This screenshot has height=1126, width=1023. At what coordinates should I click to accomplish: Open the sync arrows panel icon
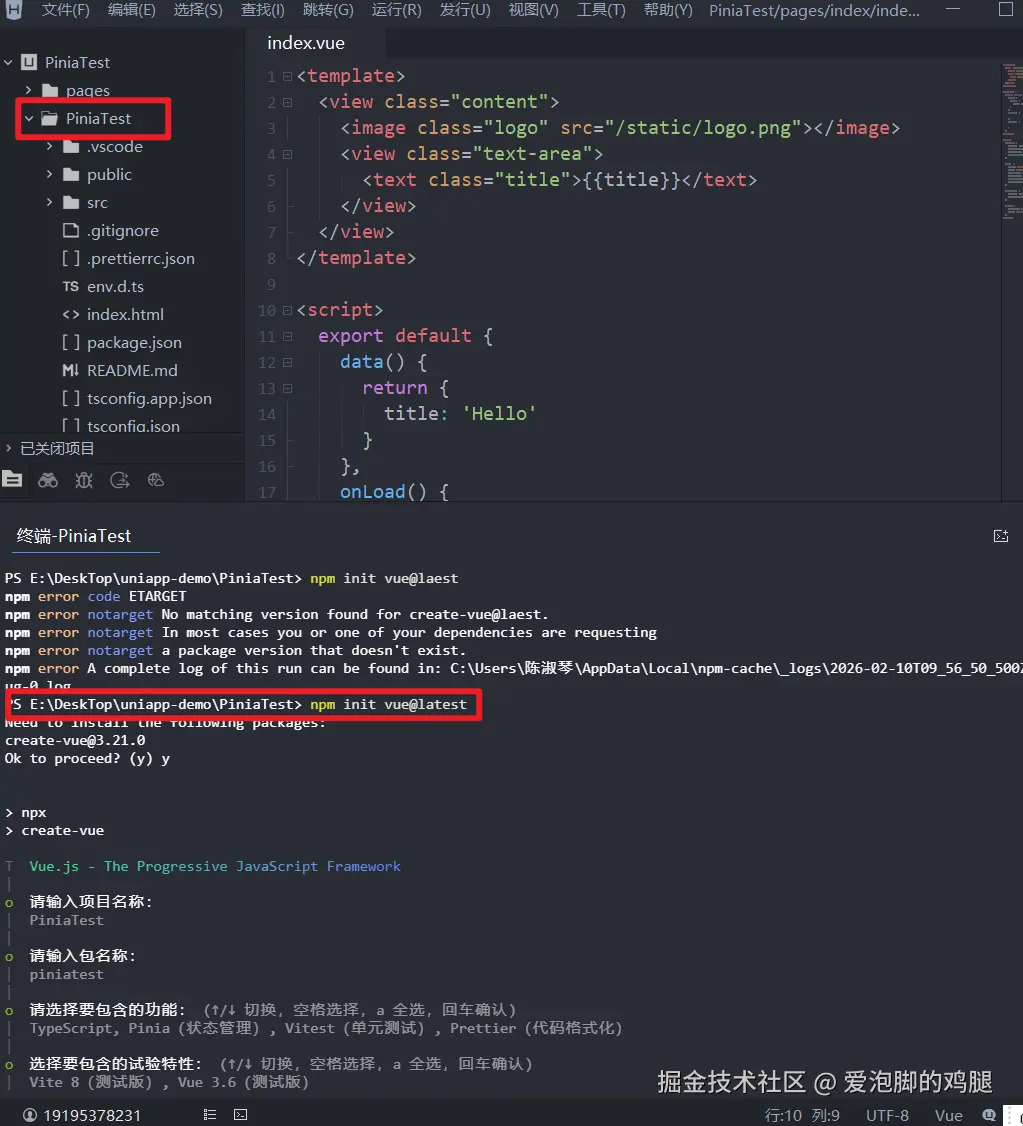coord(120,480)
